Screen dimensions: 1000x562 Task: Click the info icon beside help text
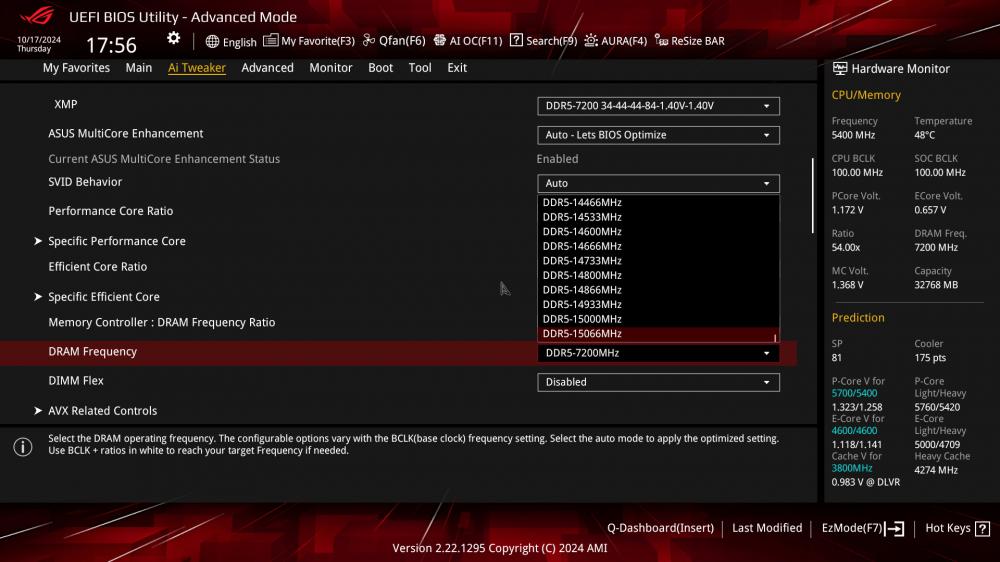point(23,447)
